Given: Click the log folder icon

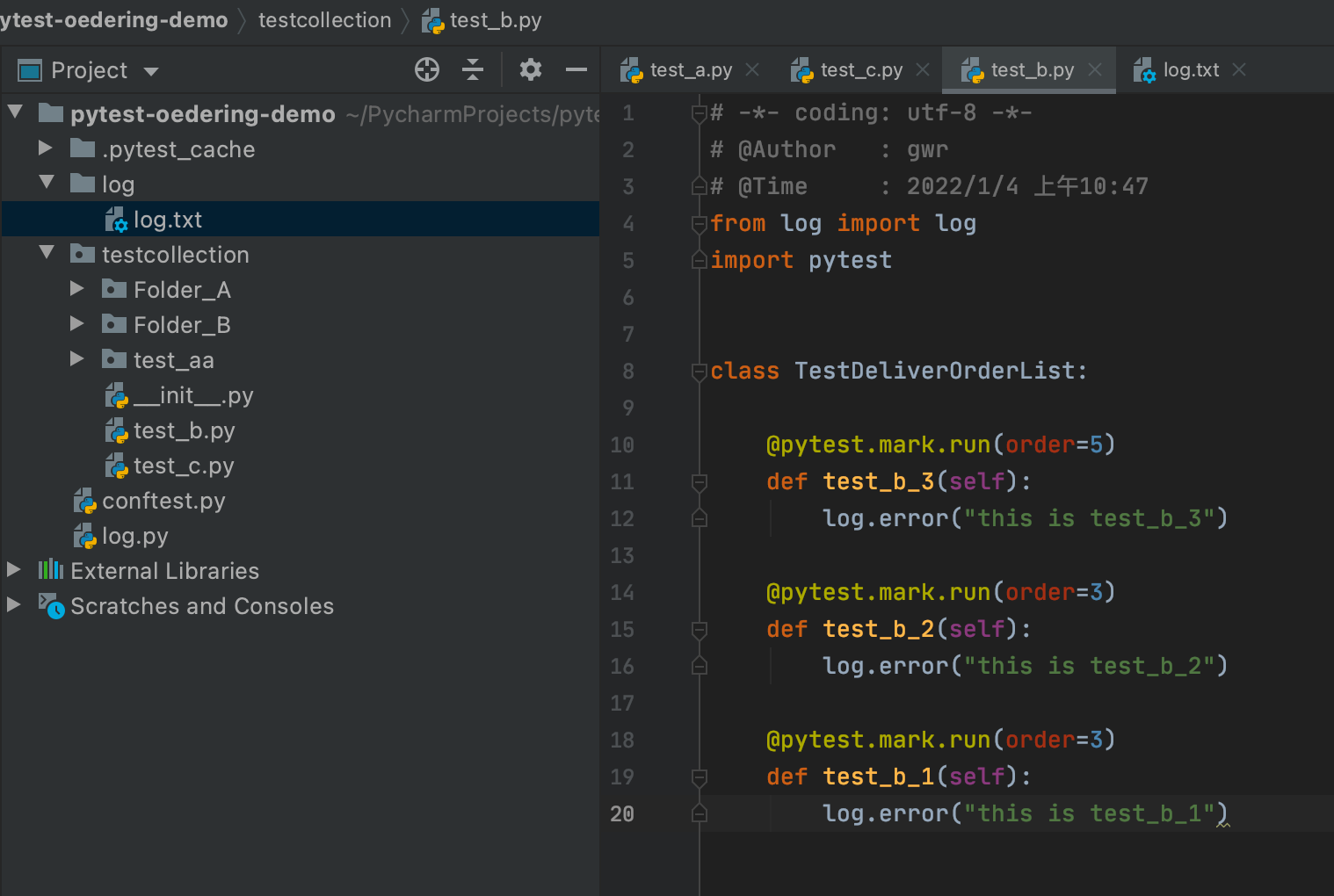Looking at the screenshot, I should coord(83,183).
